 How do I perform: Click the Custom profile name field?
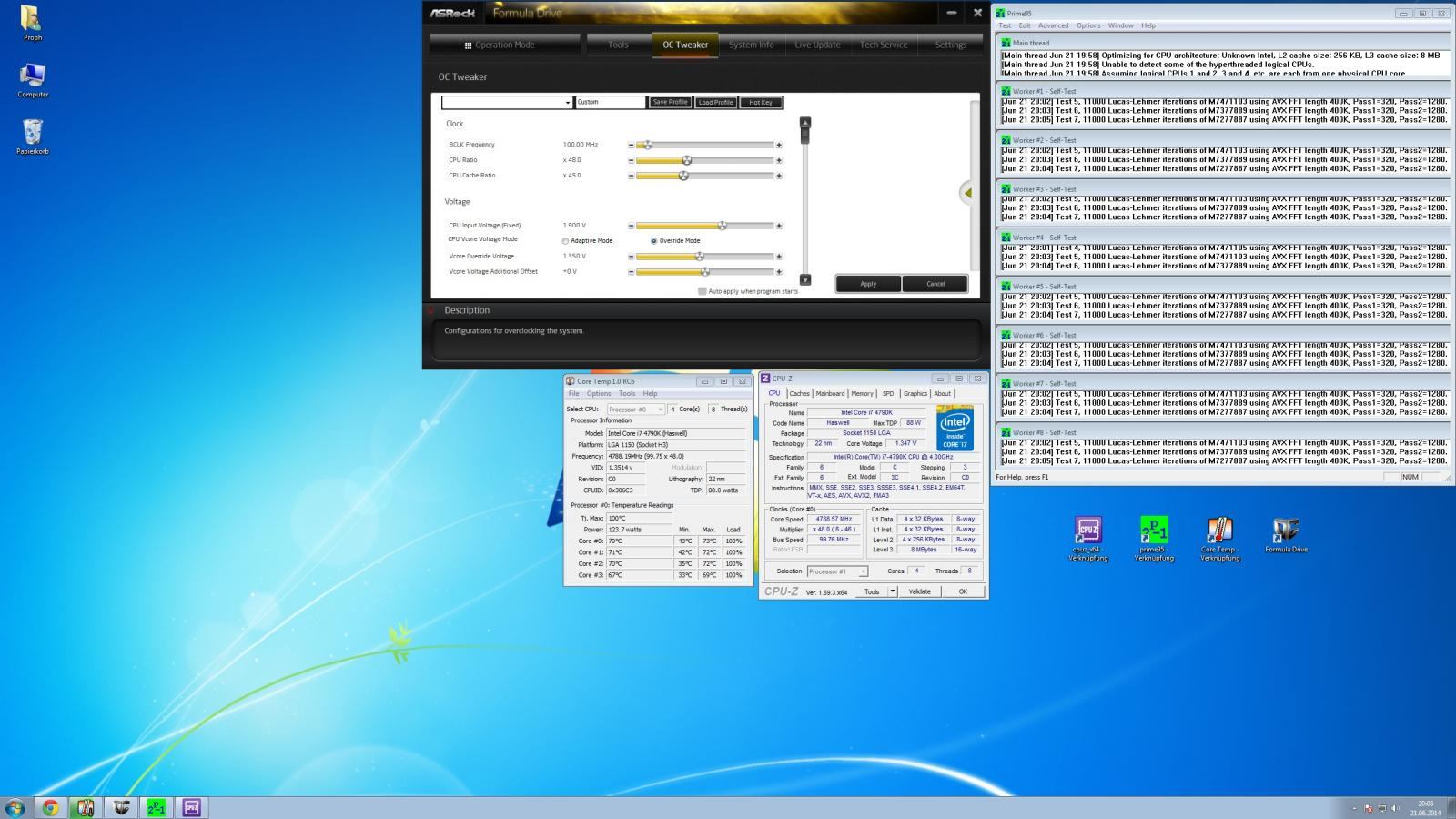point(610,103)
